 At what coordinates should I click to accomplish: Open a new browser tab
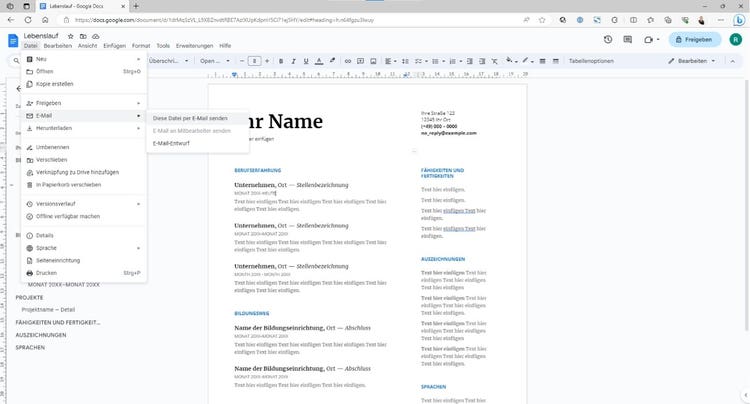point(136,6)
